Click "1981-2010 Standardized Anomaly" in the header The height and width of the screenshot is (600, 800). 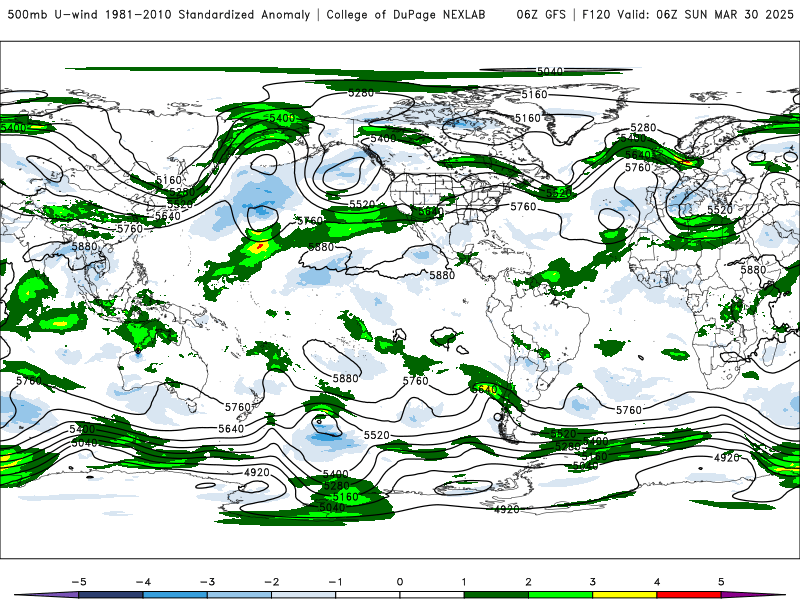click(x=208, y=14)
